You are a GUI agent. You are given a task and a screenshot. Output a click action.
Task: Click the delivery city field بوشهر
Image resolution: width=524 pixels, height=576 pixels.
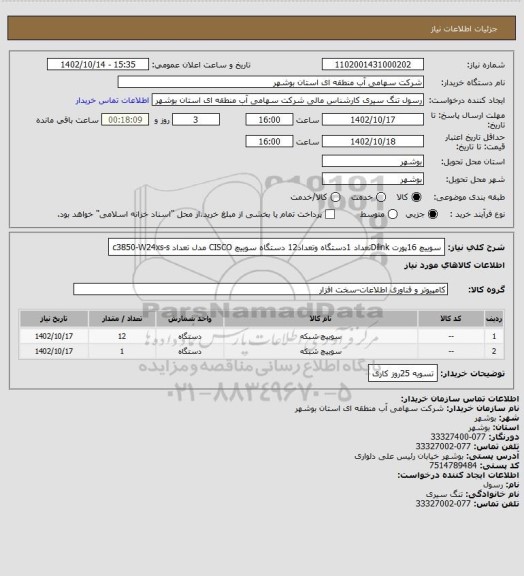[373, 179]
